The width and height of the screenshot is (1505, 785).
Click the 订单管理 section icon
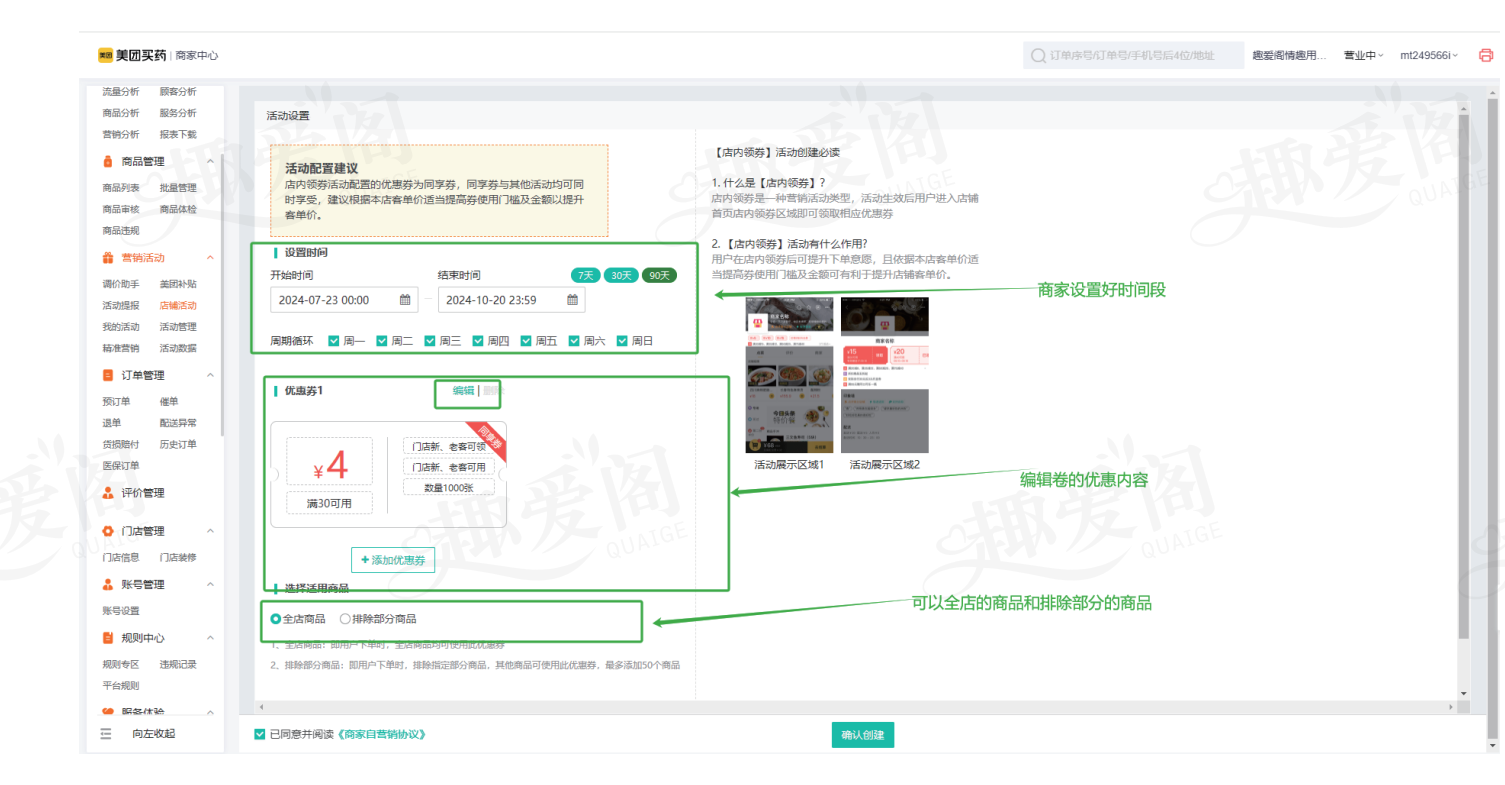[108, 375]
